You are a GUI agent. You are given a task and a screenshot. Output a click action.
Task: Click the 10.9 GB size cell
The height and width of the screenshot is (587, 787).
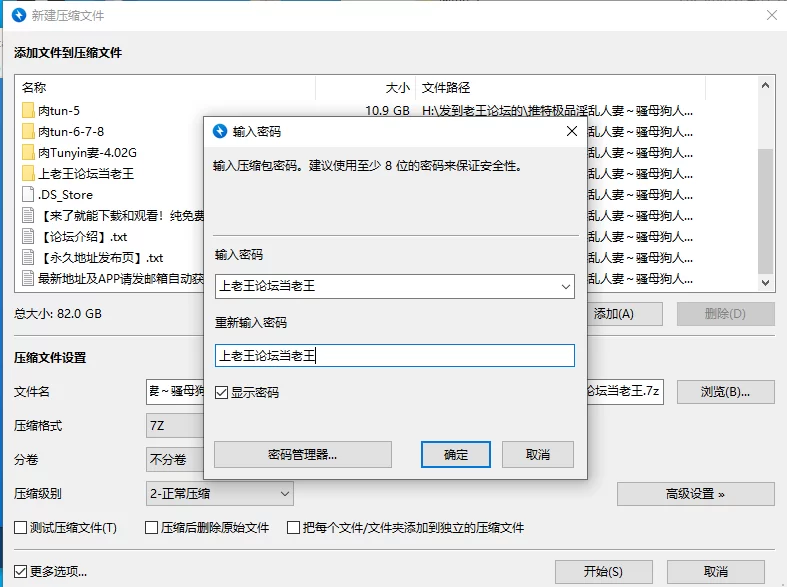(x=387, y=110)
